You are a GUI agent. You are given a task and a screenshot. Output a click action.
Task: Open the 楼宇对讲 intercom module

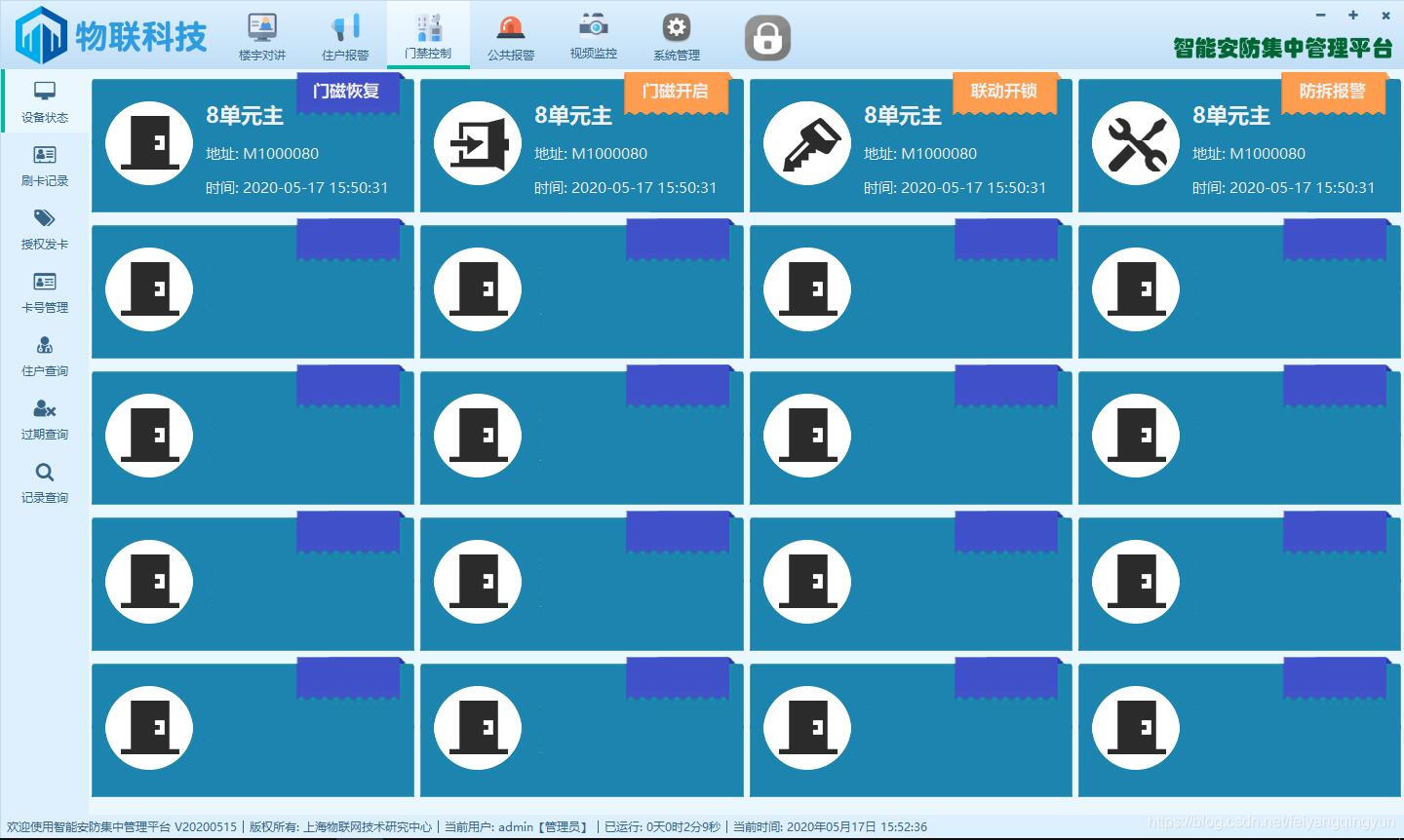coord(262,37)
